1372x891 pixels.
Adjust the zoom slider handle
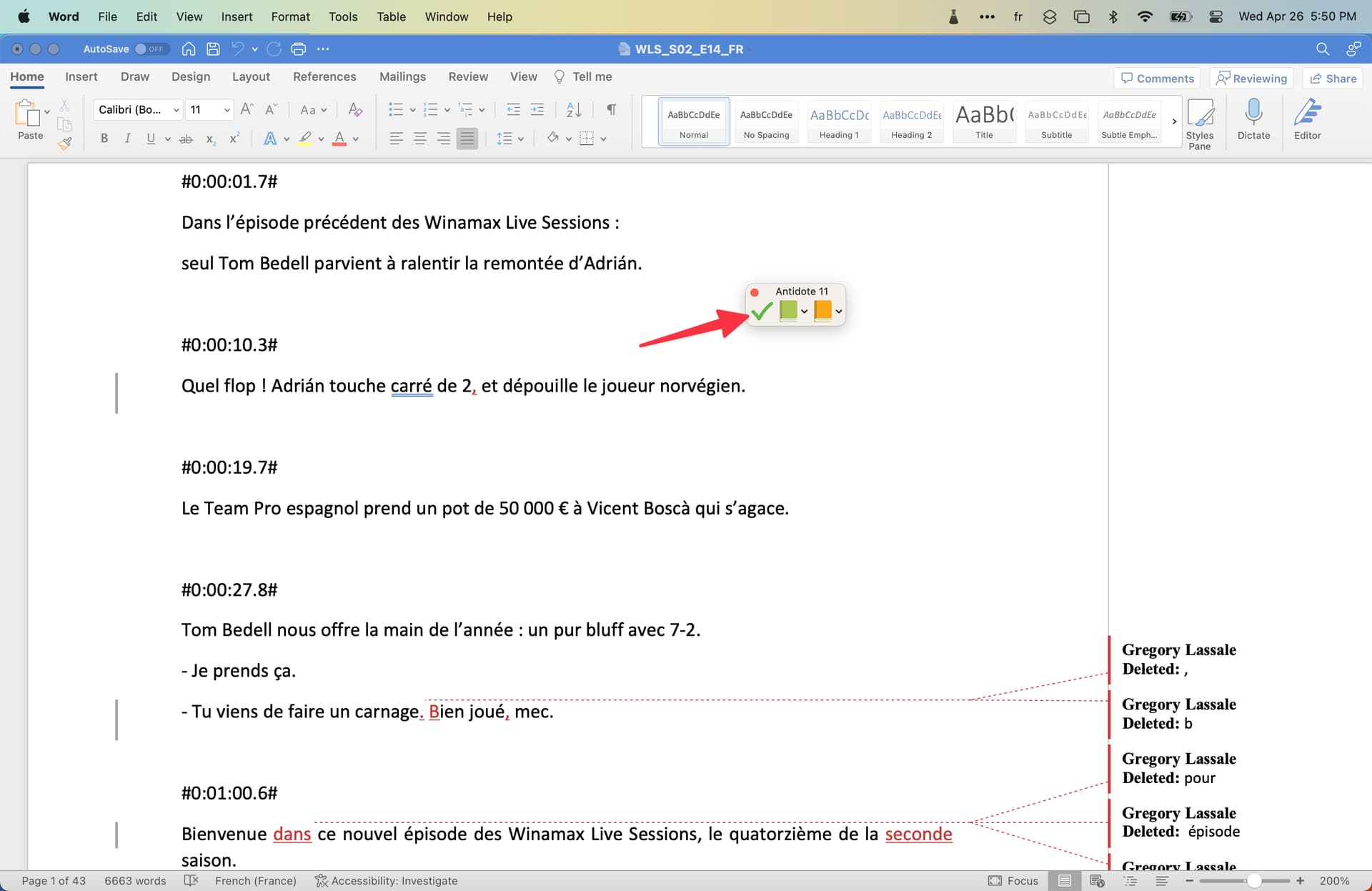[x=1253, y=881]
